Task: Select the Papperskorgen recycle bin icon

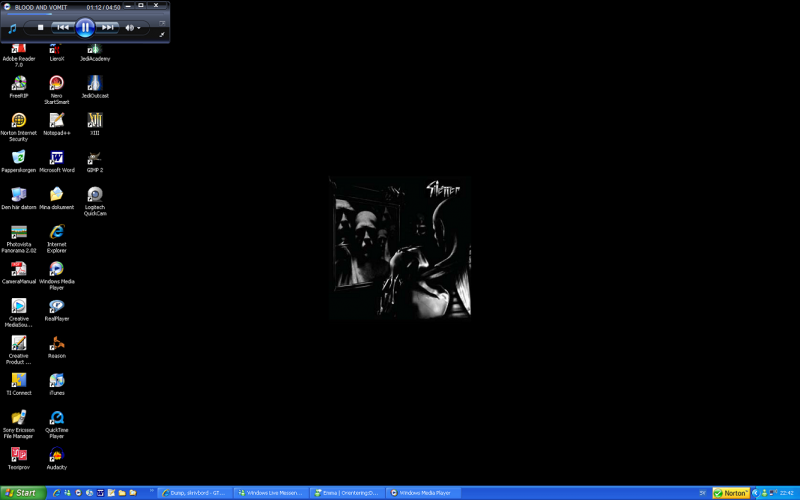Action: tap(19, 161)
